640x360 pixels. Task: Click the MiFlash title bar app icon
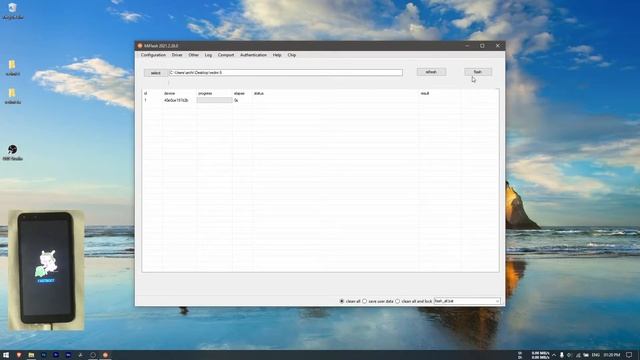140,46
